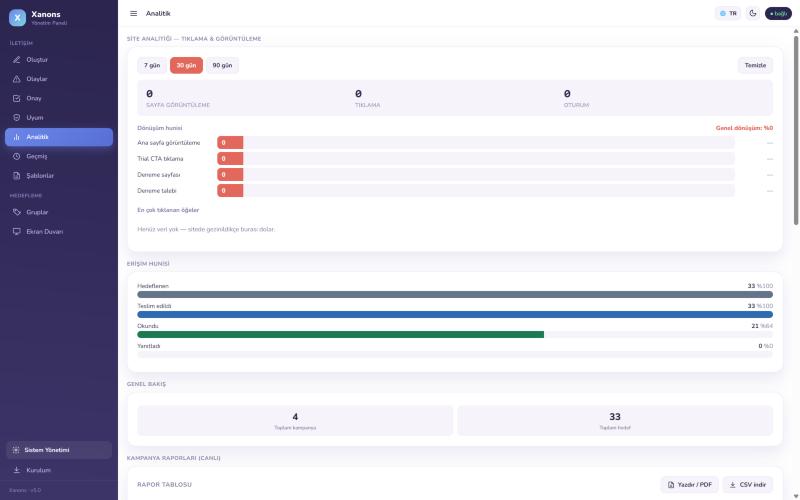Viewport: 800px width, 500px height.
Task: Click the Temizle button
Action: [x=755, y=65]
